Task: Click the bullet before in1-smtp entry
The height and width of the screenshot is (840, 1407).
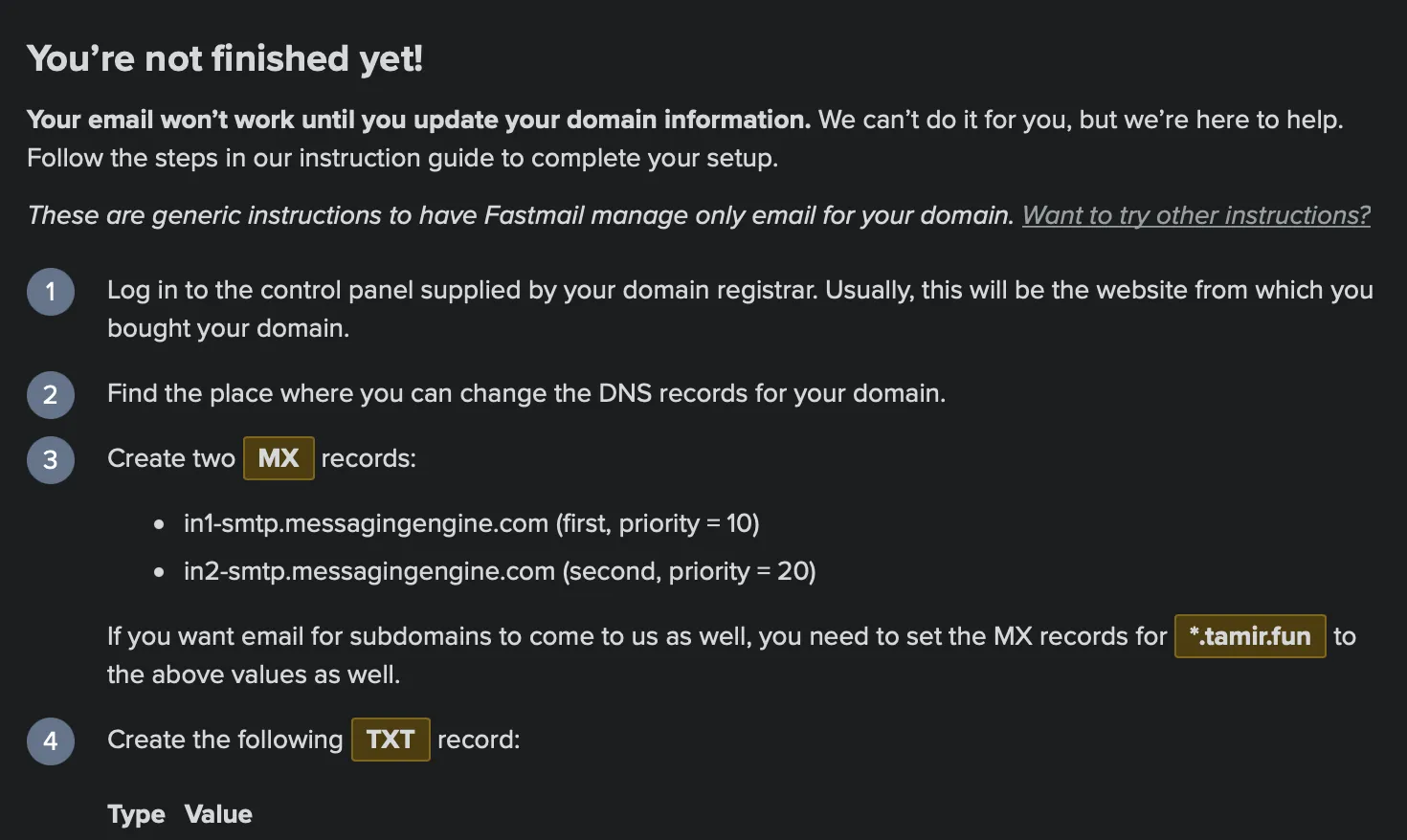Action: click(159, 524)
